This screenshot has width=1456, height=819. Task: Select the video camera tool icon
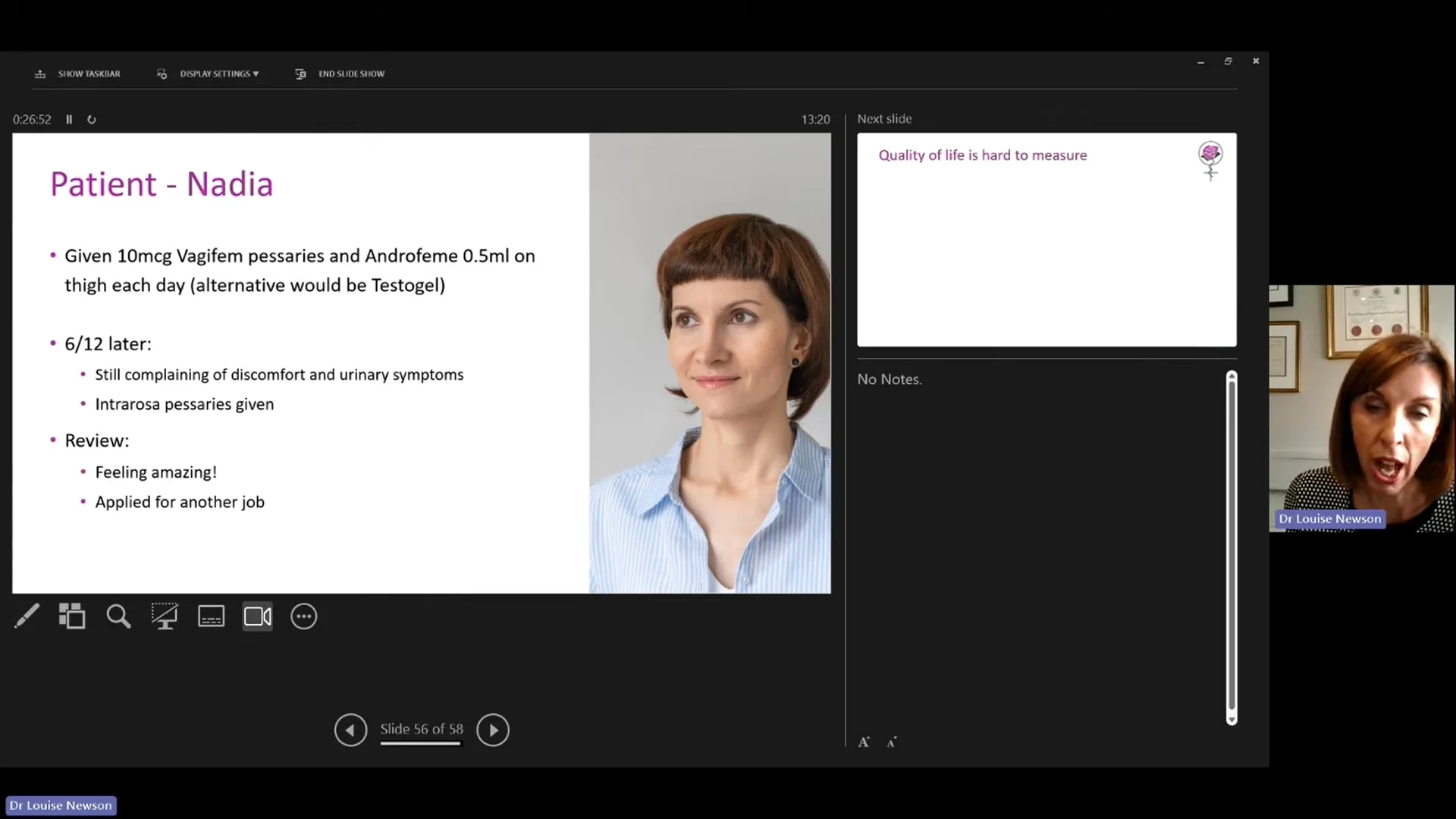[257, 616]
